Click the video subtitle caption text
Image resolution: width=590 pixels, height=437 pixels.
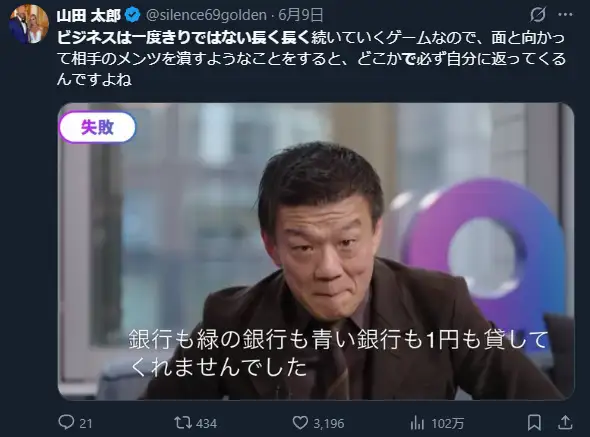(x=338, y=353)
